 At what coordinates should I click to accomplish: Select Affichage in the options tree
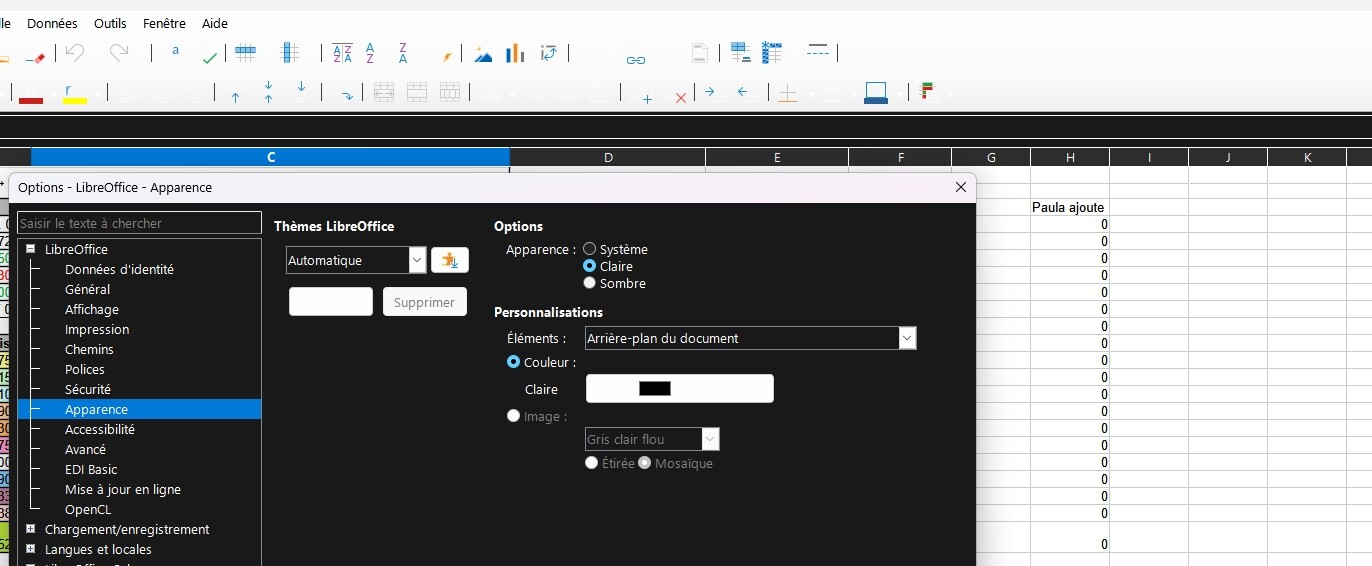tap(92, 309)
